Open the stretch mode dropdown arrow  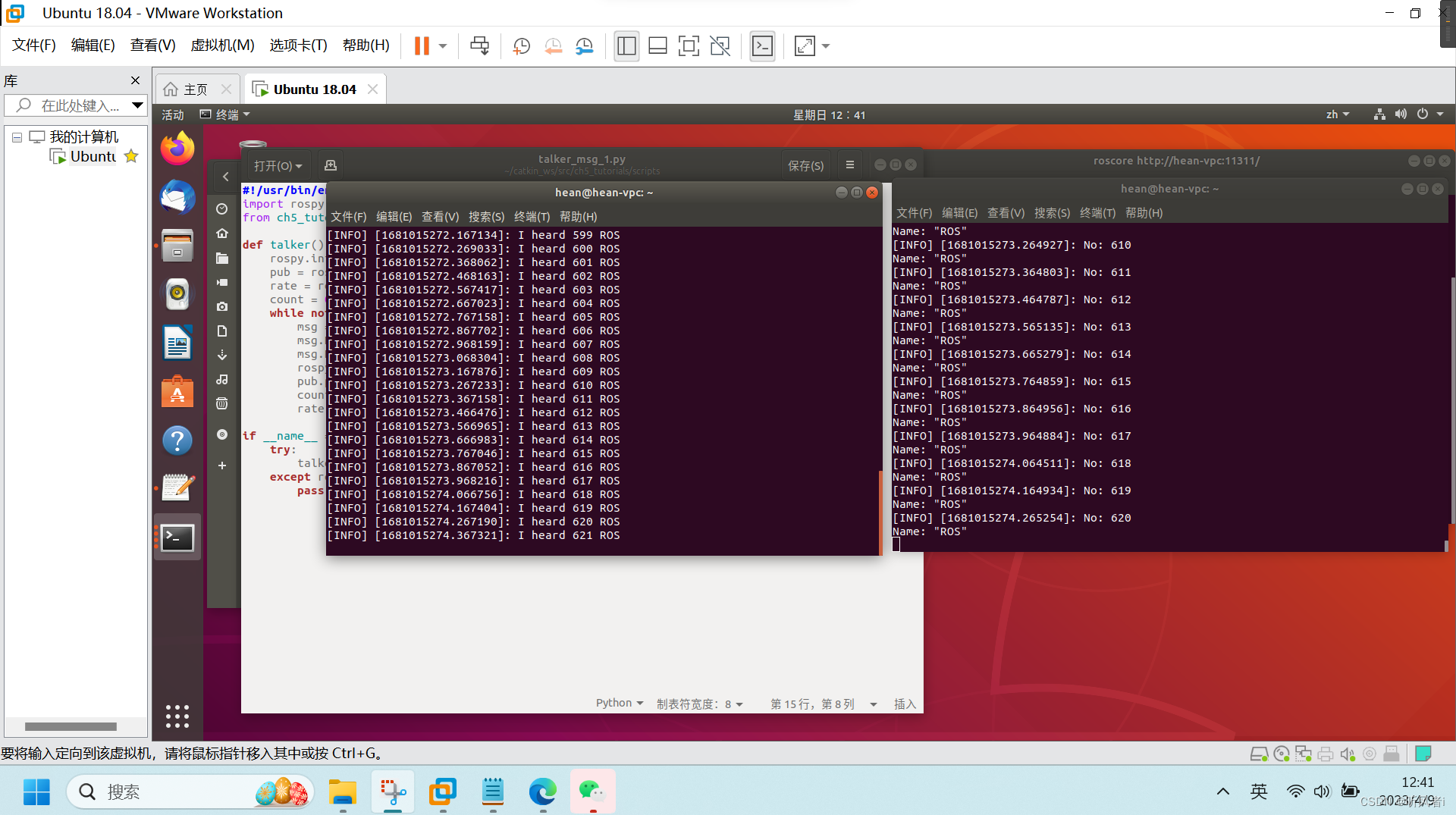click(x=826, y=46)
